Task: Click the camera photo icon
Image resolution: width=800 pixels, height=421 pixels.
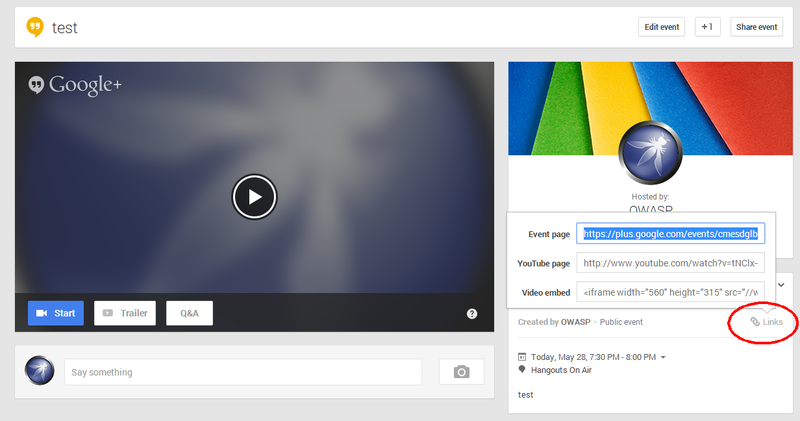Action: point(461,372)
